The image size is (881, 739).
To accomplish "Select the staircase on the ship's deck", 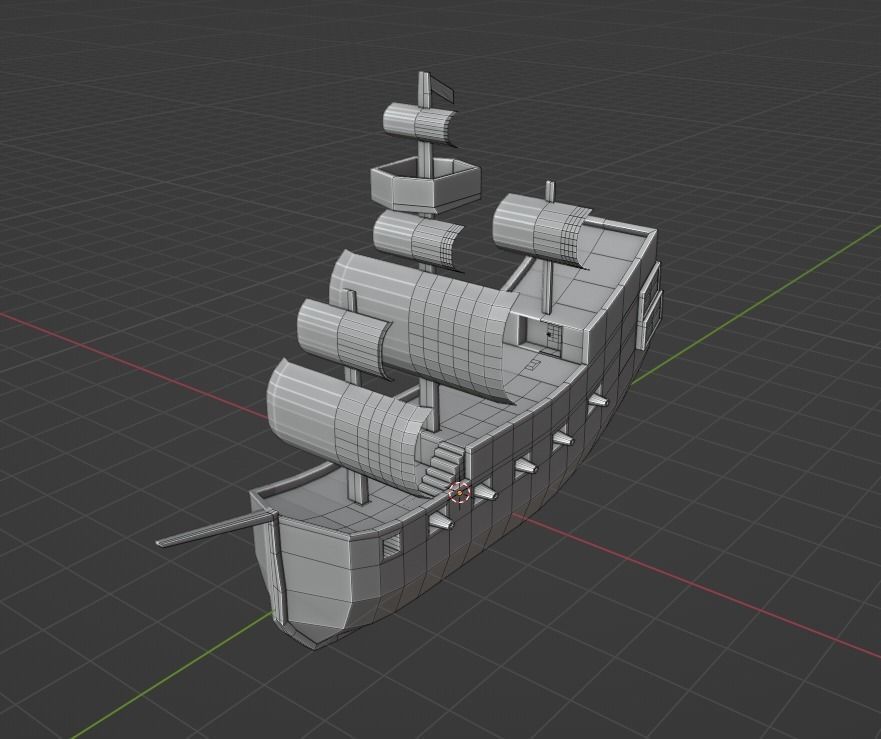I will tap(441, 468).
